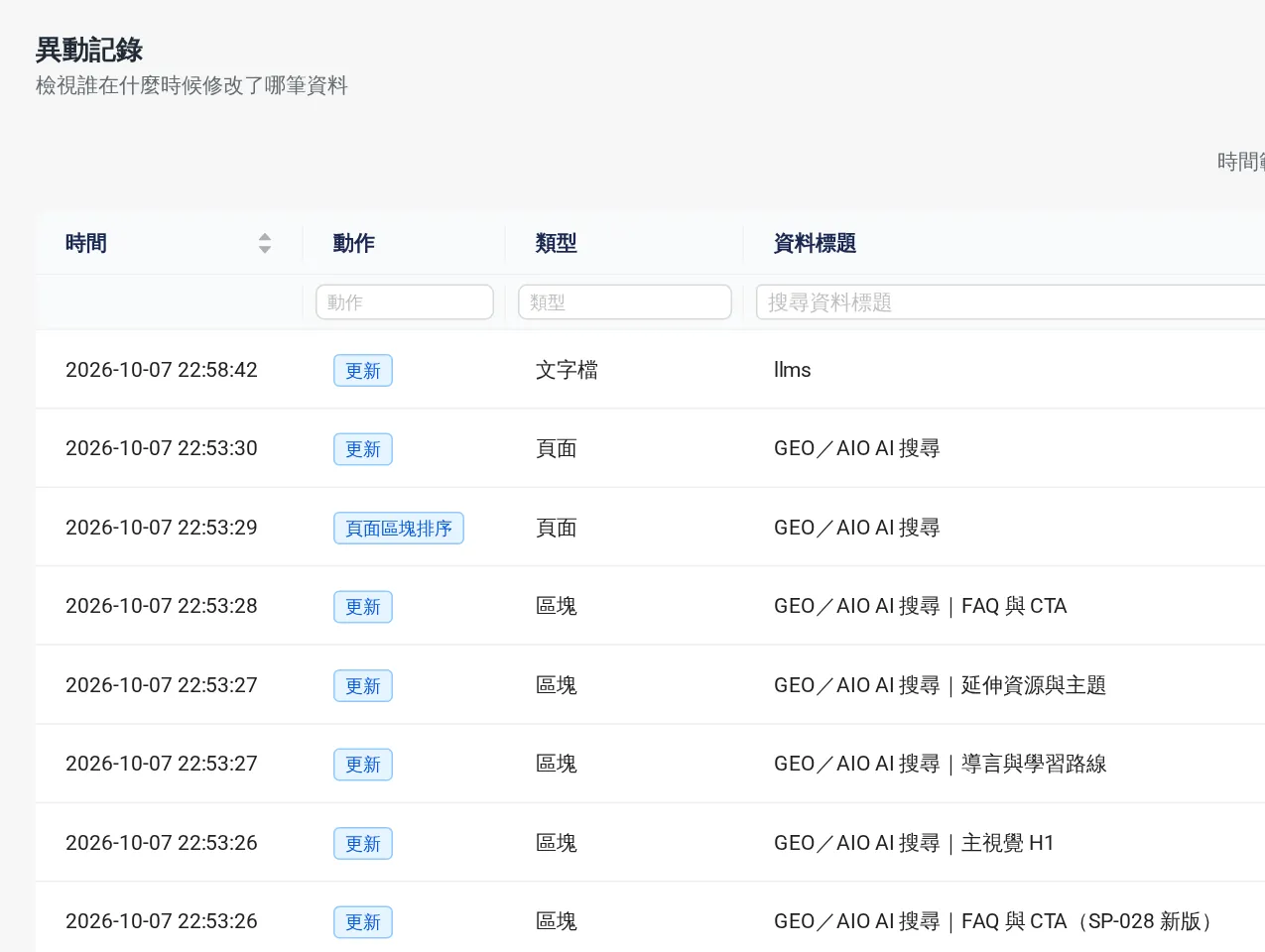1265x952 pixels.
Task: Select timestamp 2026-10-07 22:53:28
Action: (162, 606)
